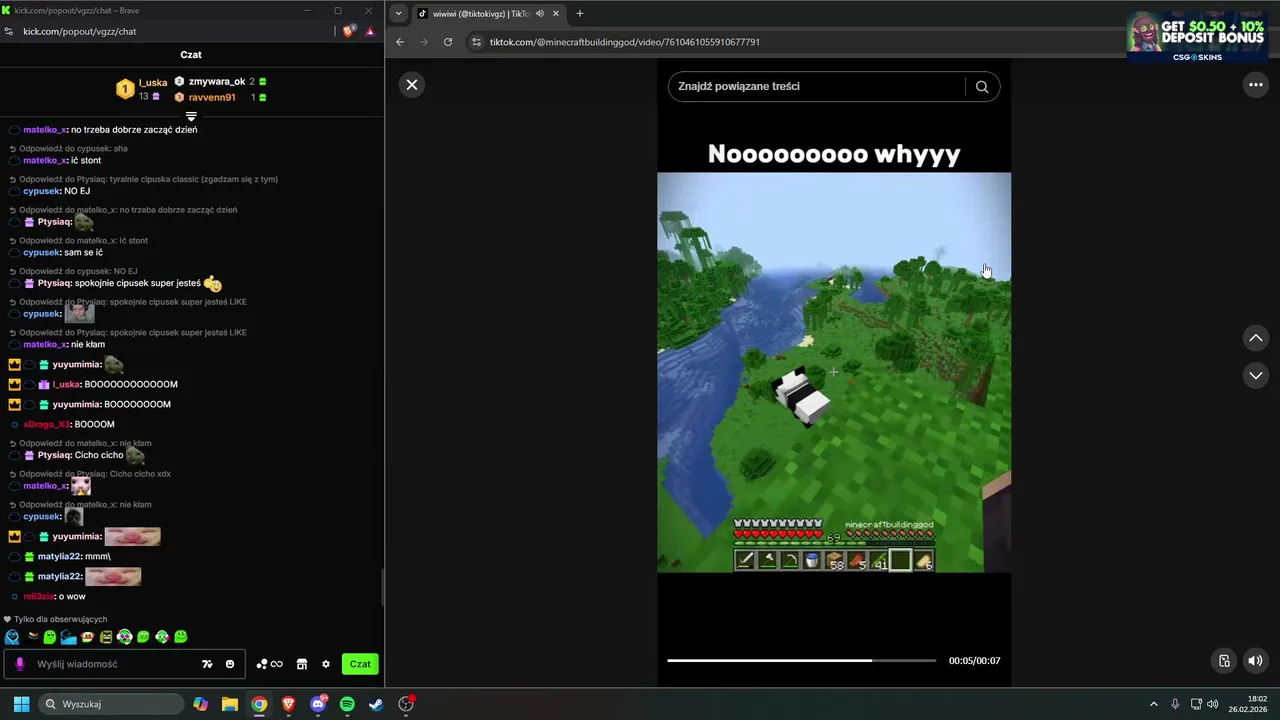This screenshot has width=1280, height=720.
Task: Open Copilot from the taskbar
Action: coord(201,704)
